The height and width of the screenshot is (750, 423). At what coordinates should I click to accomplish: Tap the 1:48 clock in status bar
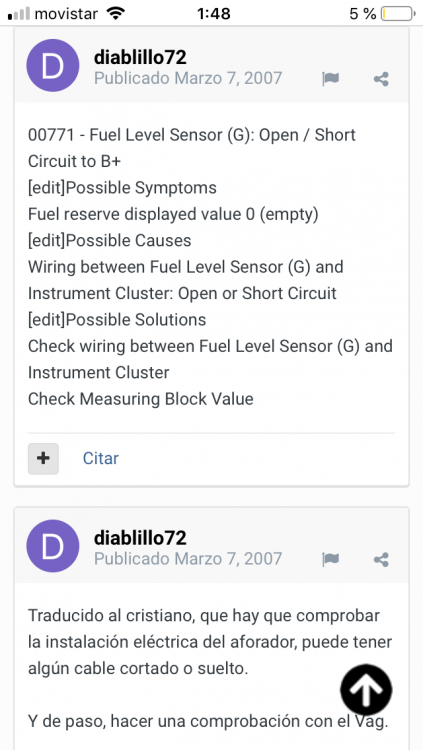point(213,14)
